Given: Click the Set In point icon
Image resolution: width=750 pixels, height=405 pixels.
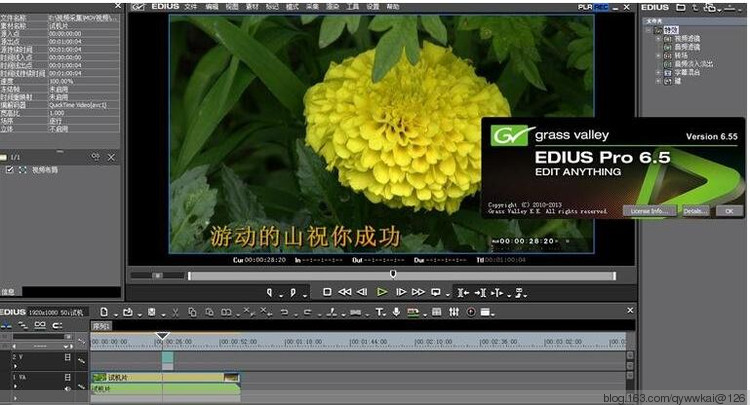Looking at the screenshot, I should click(269, 292).
